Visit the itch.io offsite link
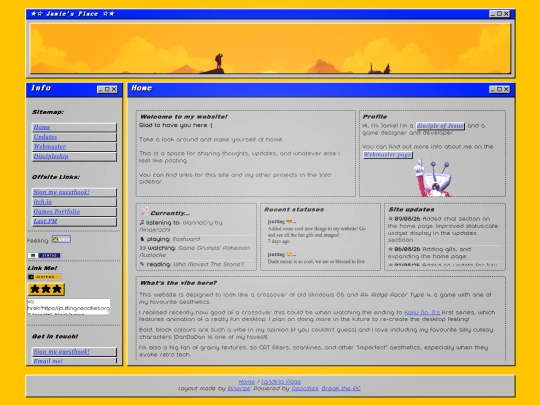The width and height of the screenshot is (540, 405). (x=74, y=202)
